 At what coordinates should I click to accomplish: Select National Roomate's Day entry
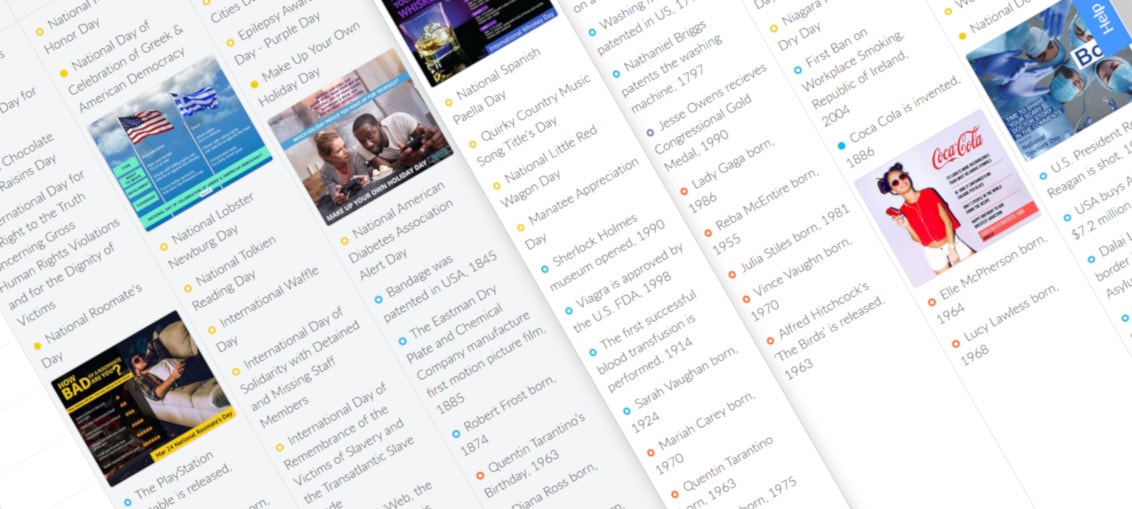(88, 324)
